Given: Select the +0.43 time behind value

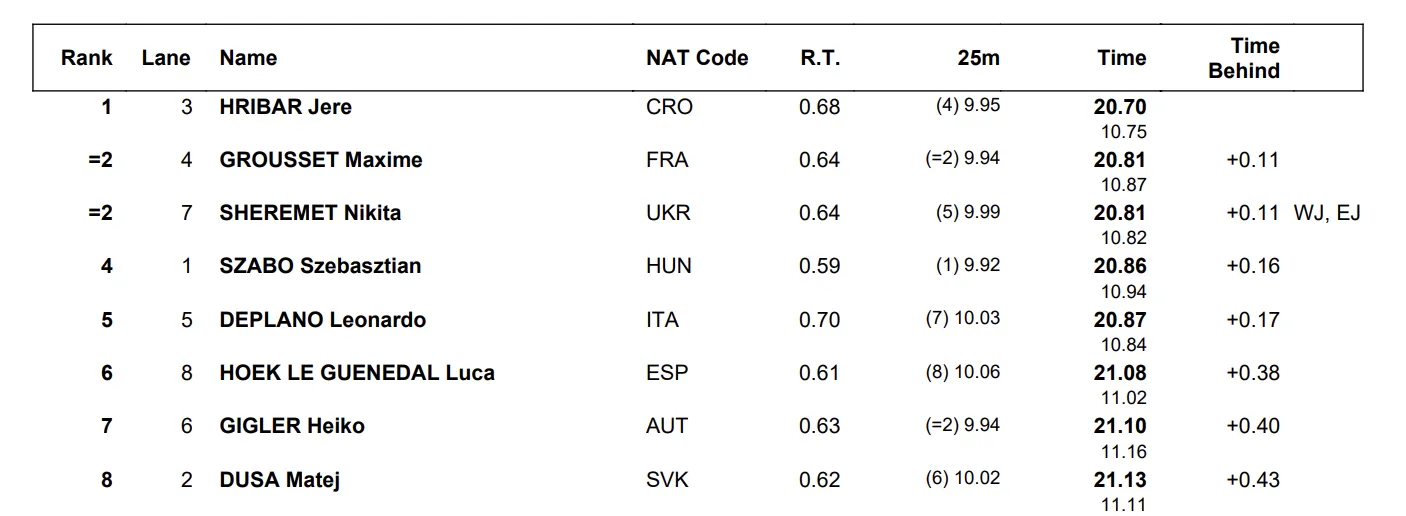Looking at the screenshot, I should click(1252, 480).
